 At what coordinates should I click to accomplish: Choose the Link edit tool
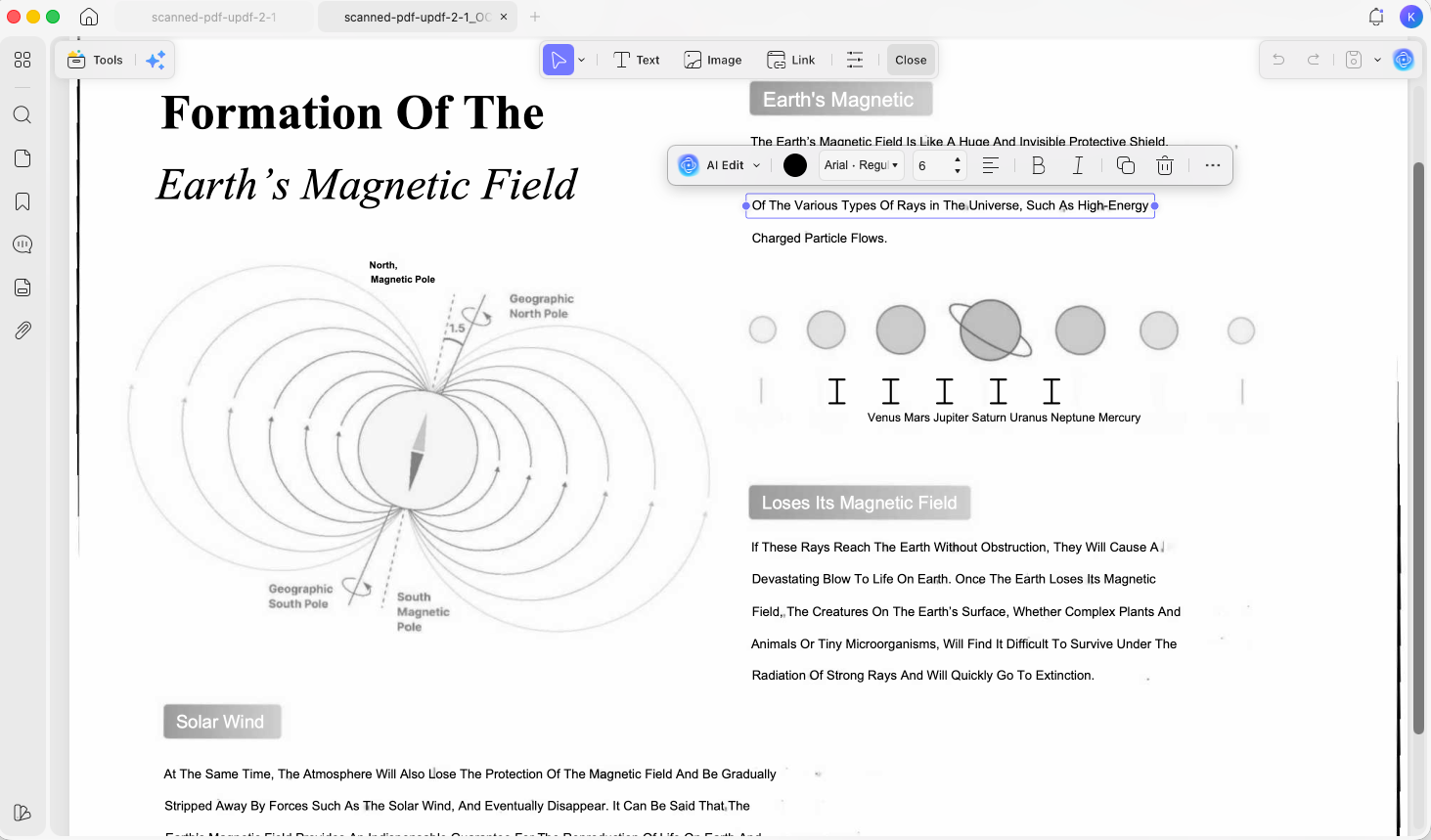coord(791,60)
